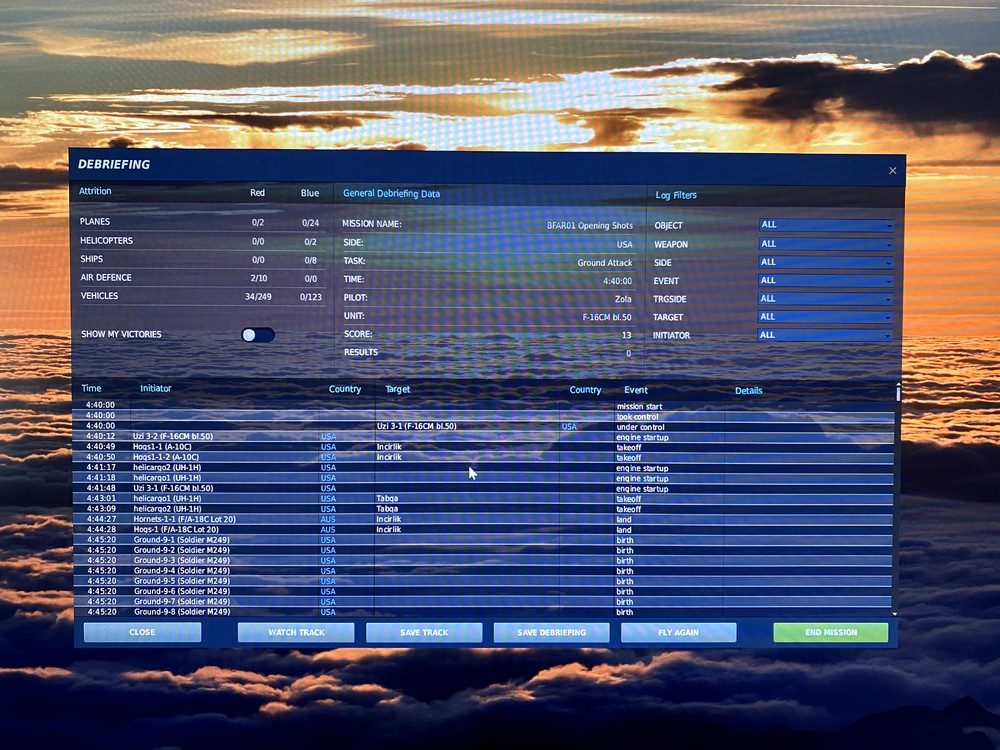Close the Debriefing window with X

pos(892,170)
